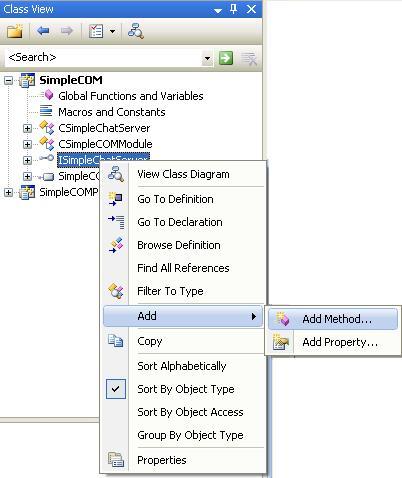Toggle the Sort By Object Type checkmark
This screenshot has width=402, height=478.
[116, 389]
